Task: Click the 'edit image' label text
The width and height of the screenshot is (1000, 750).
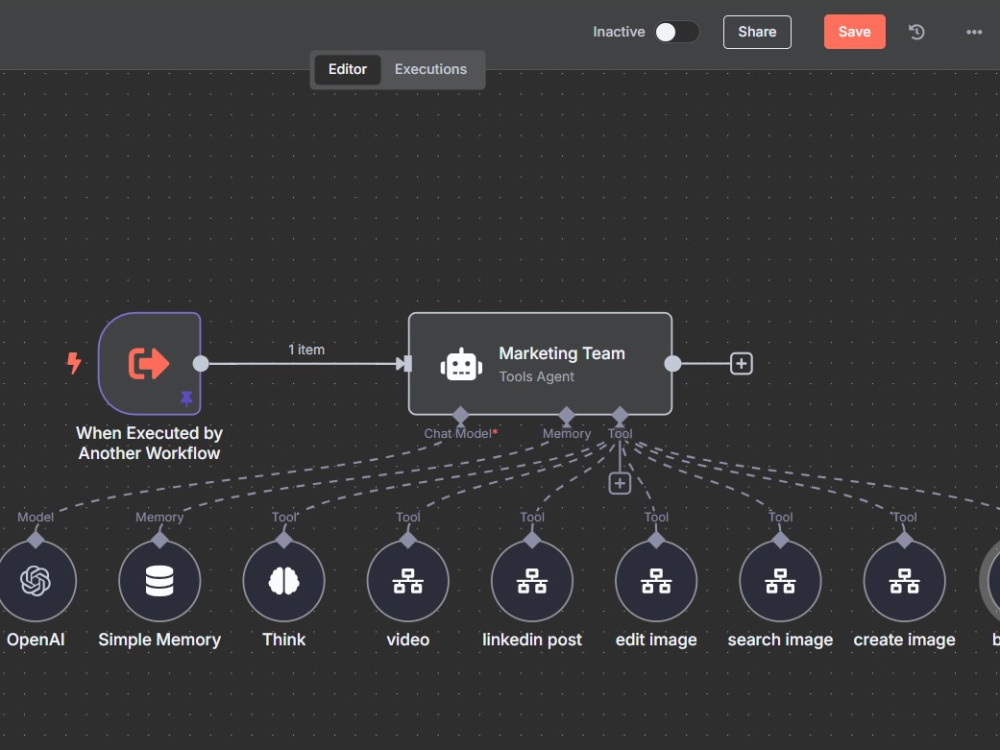Action: (656, 640)
